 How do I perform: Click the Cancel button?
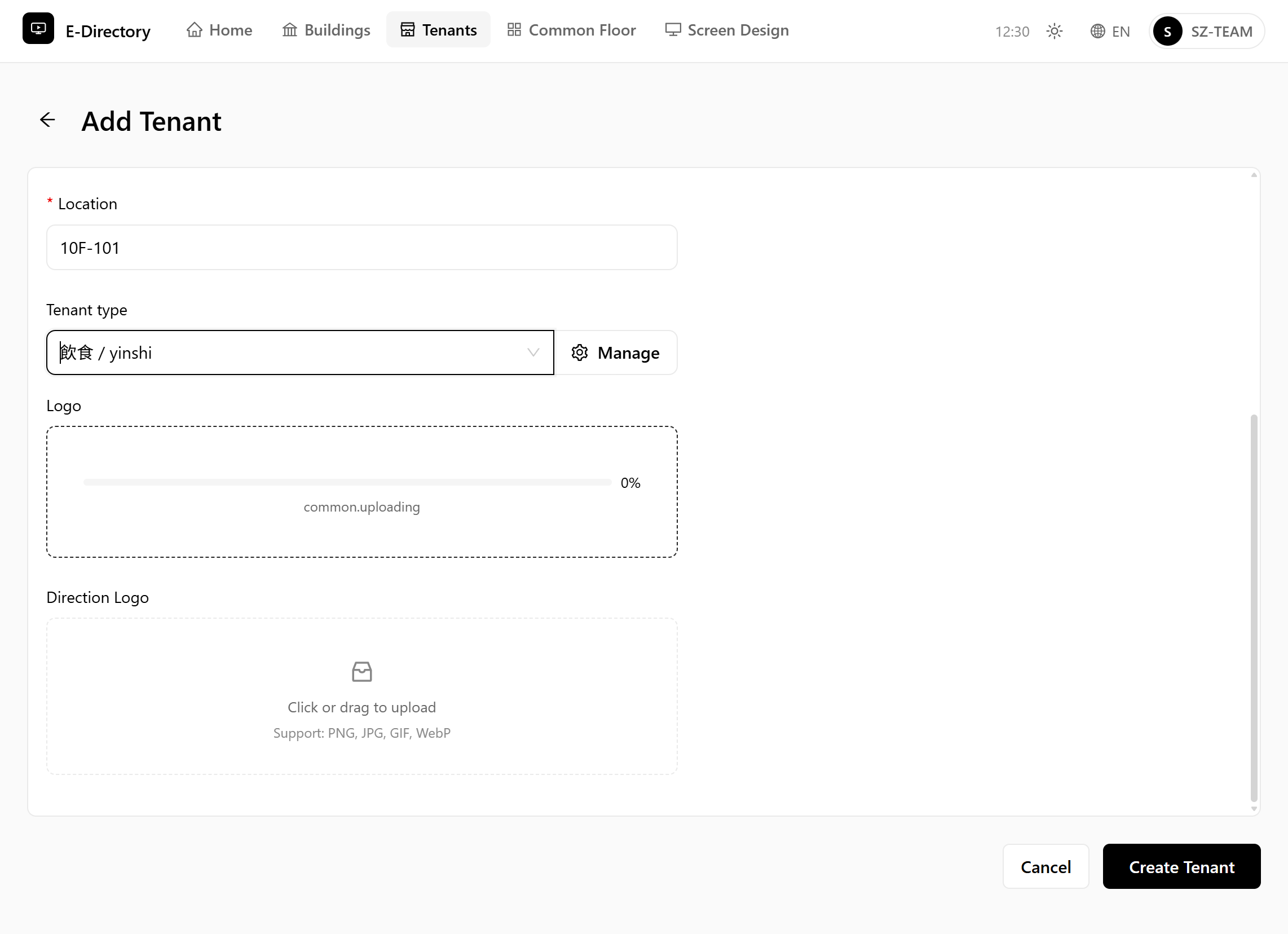(x=1046, y=867)
